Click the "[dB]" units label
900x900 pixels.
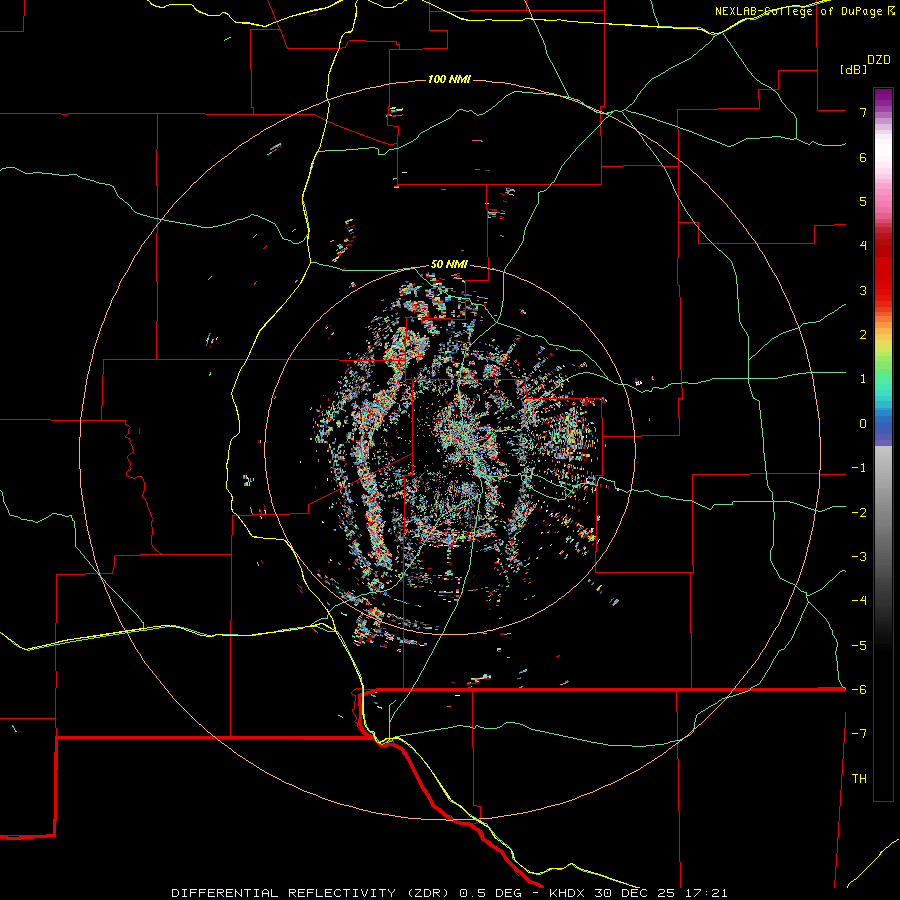[x=853, y=69]
